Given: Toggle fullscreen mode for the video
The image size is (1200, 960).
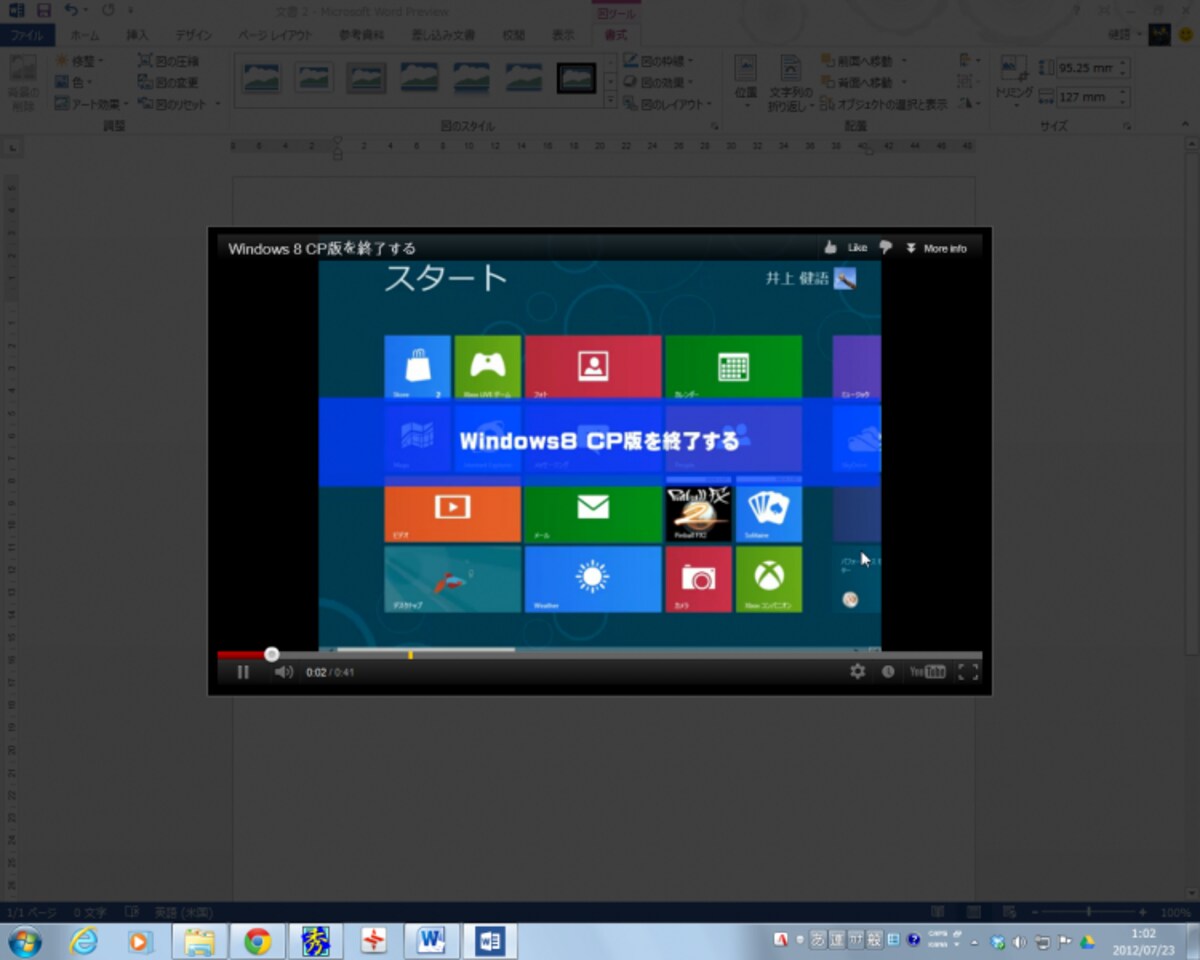Looking at the screenshot, I should pos(968,672).
